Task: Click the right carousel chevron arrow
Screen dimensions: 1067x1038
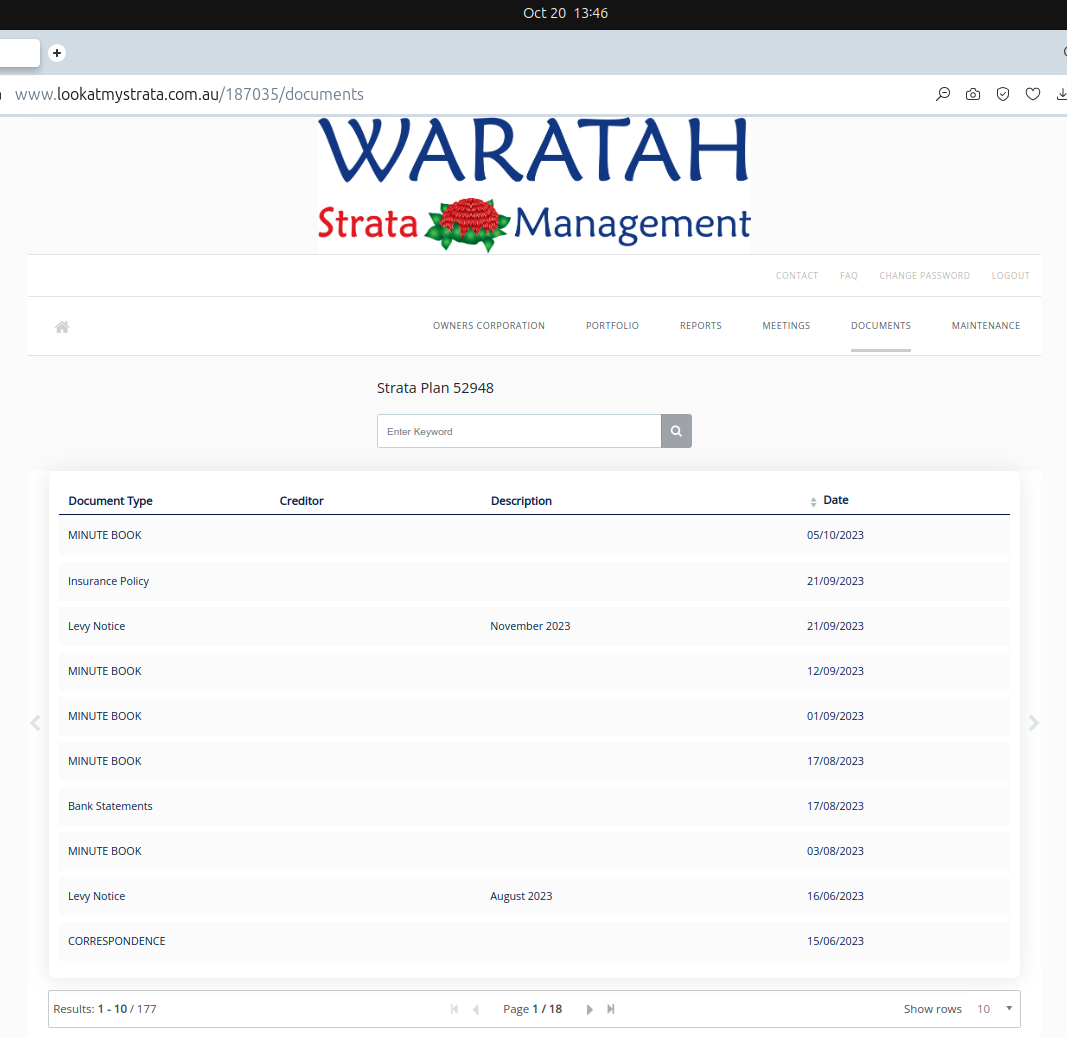Action: point(1034,723)
